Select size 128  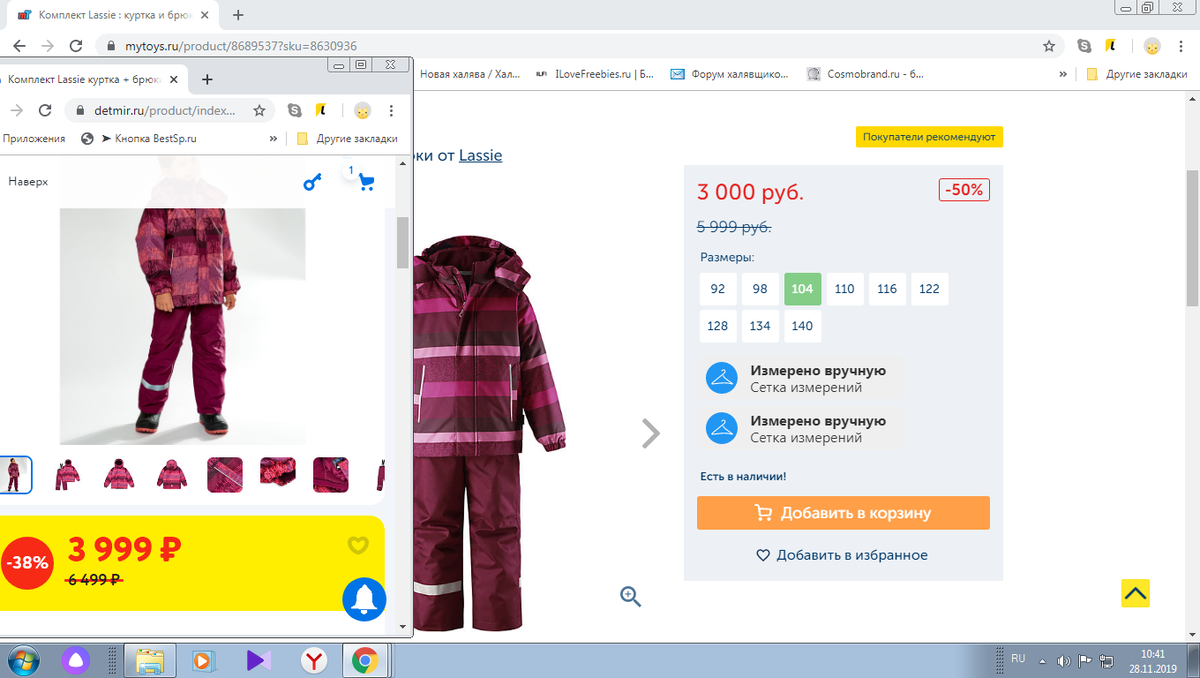(718, 326)
